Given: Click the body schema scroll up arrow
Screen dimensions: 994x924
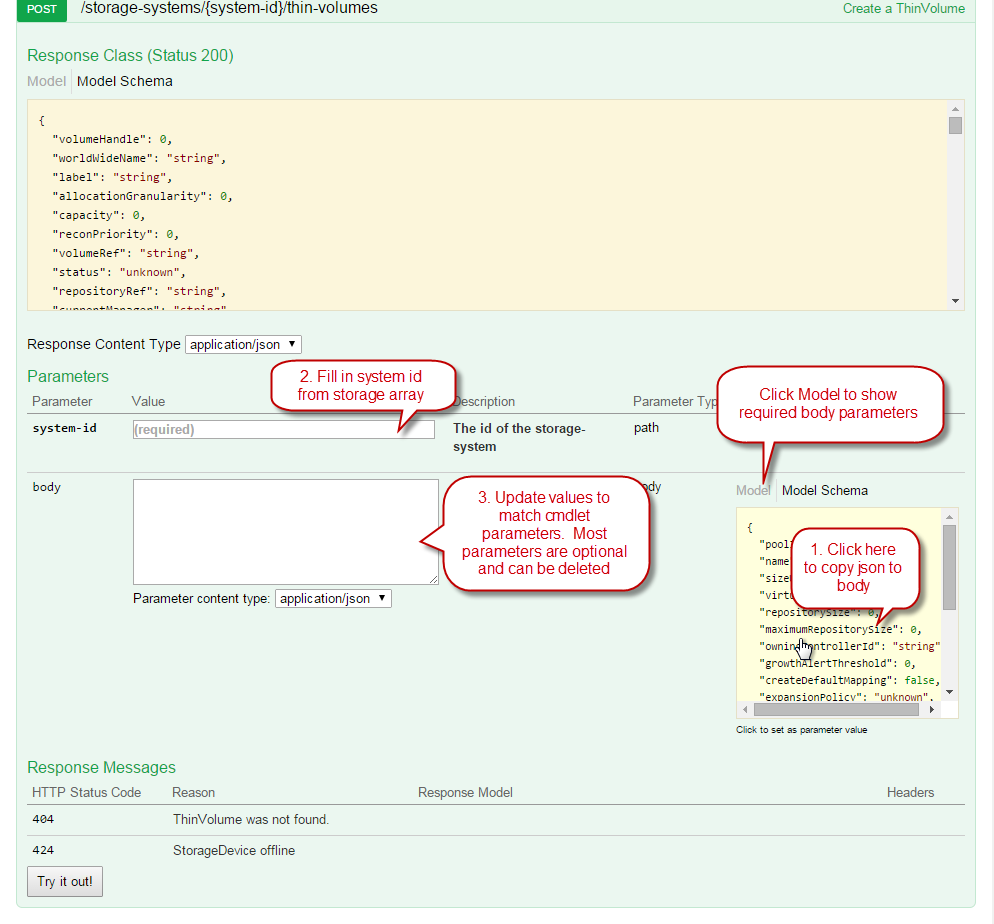Looking at the screenshot, I should pos(949,516).
